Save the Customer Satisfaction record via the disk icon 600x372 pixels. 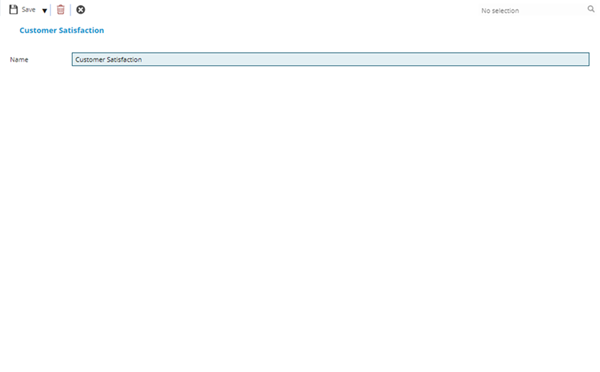pos(13,10)
